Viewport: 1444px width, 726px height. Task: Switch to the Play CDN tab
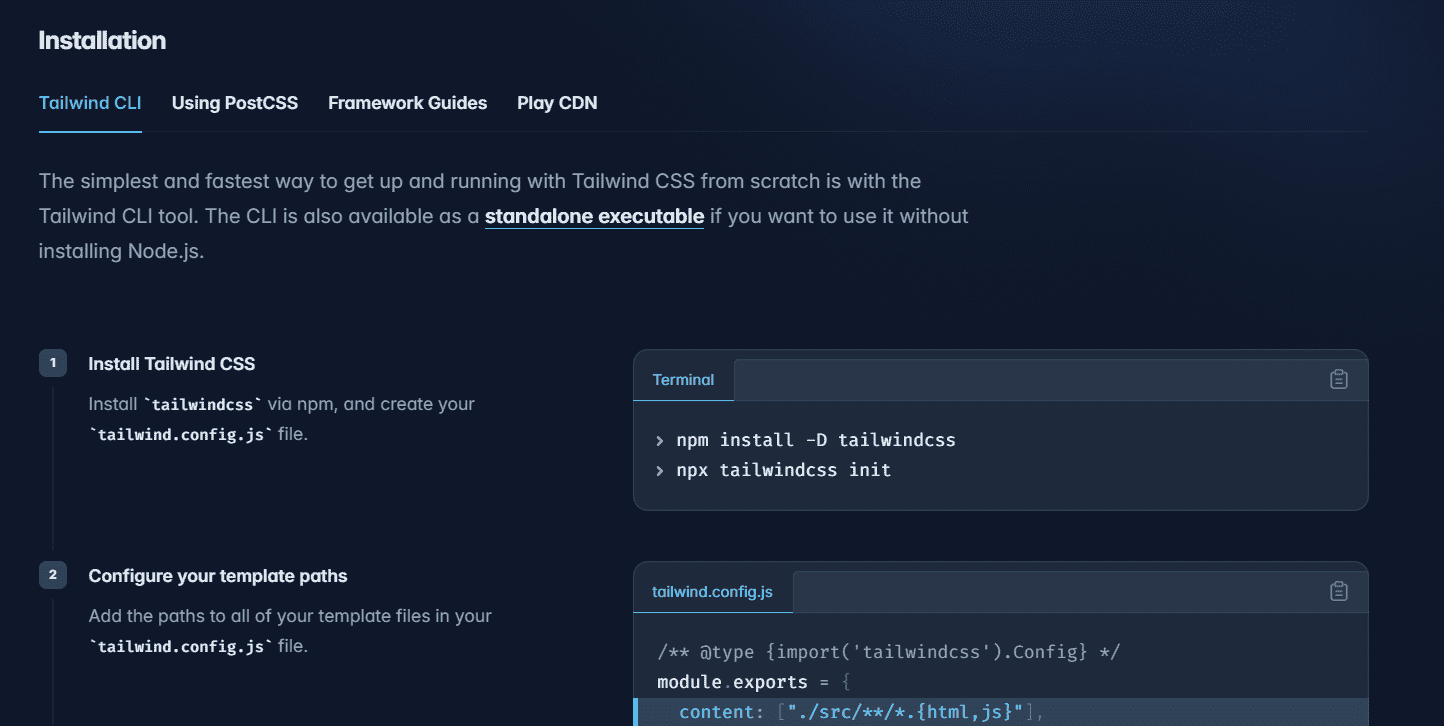pyautogui.click(x=557, y=103)
